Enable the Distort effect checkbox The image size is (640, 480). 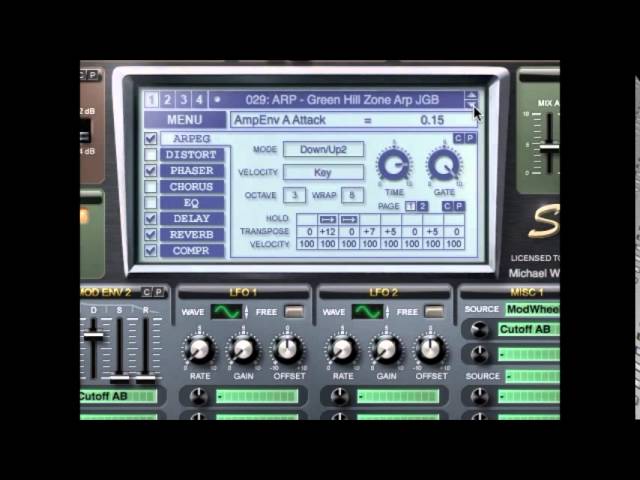151,155
